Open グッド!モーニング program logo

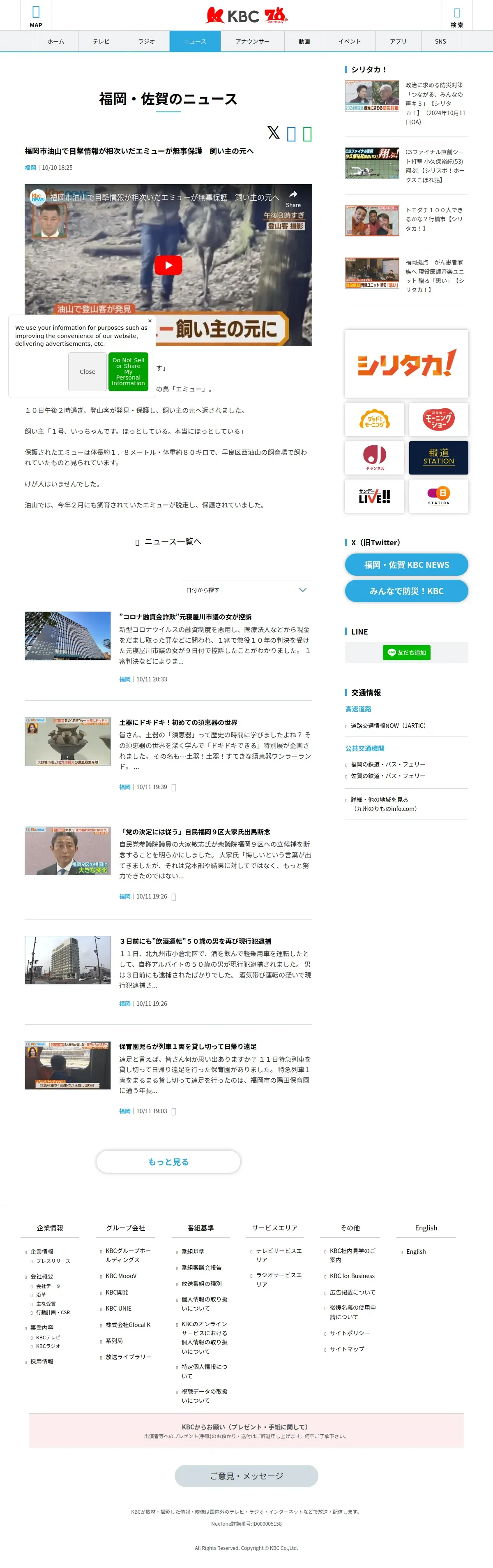click(x=374, y=419)
